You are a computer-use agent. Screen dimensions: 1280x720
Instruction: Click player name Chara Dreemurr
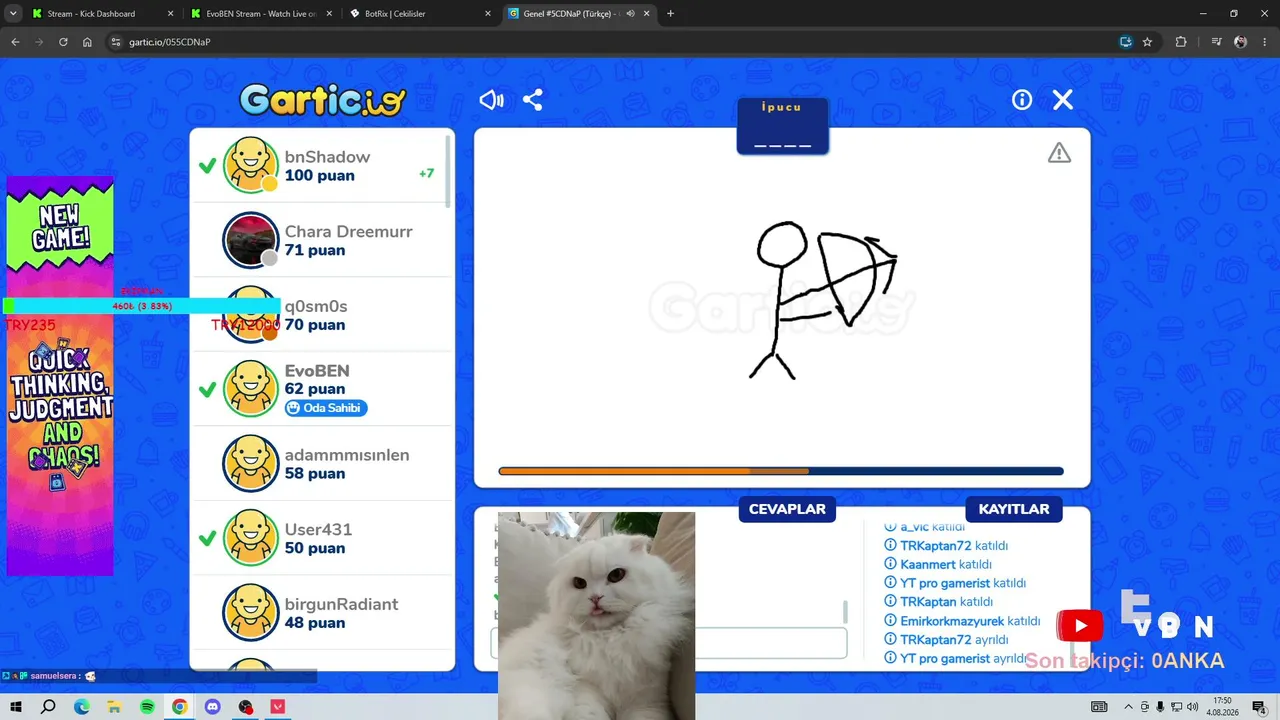click(348, 231)
